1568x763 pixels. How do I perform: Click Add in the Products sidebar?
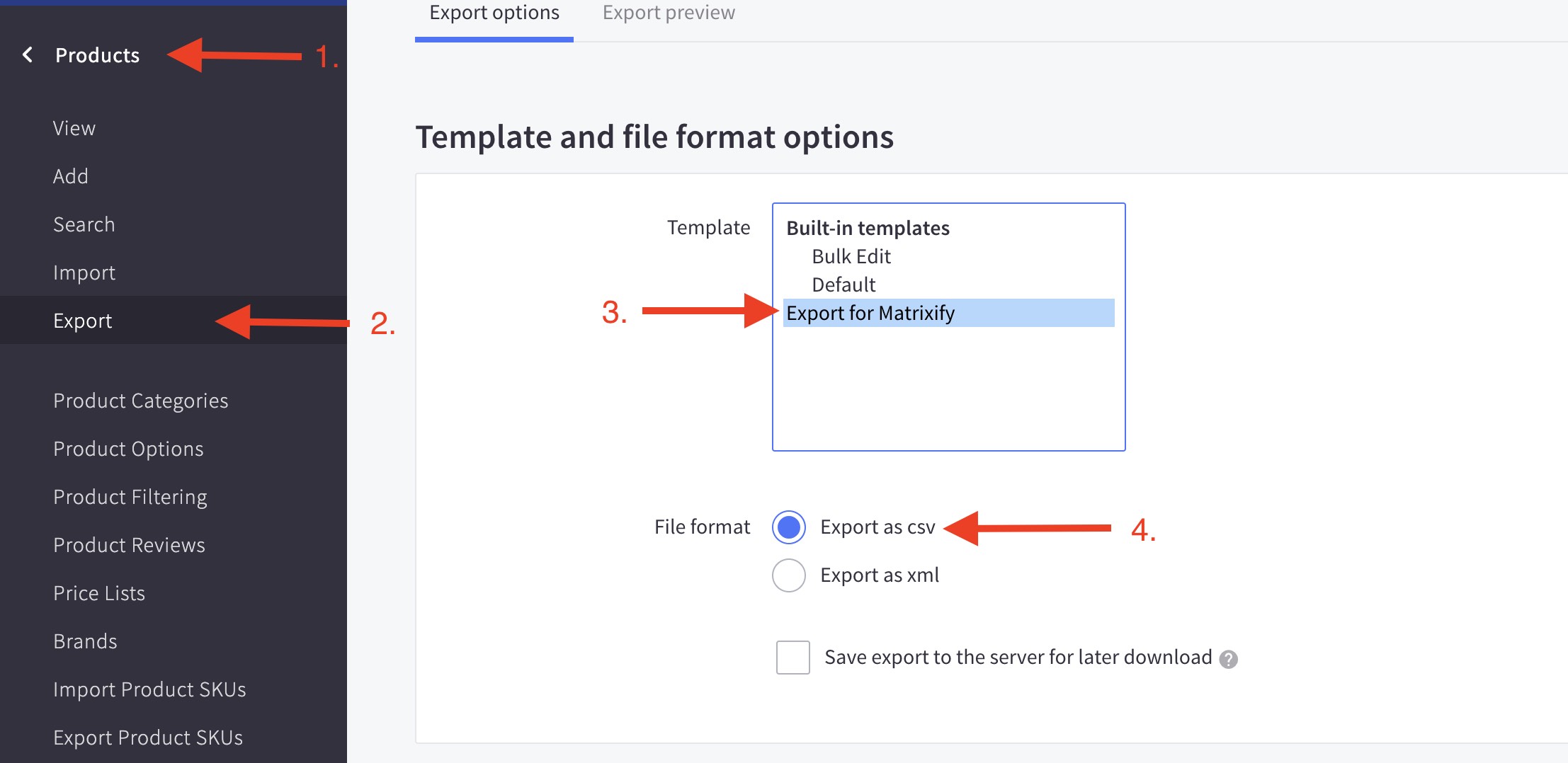[x=71, y=176]
